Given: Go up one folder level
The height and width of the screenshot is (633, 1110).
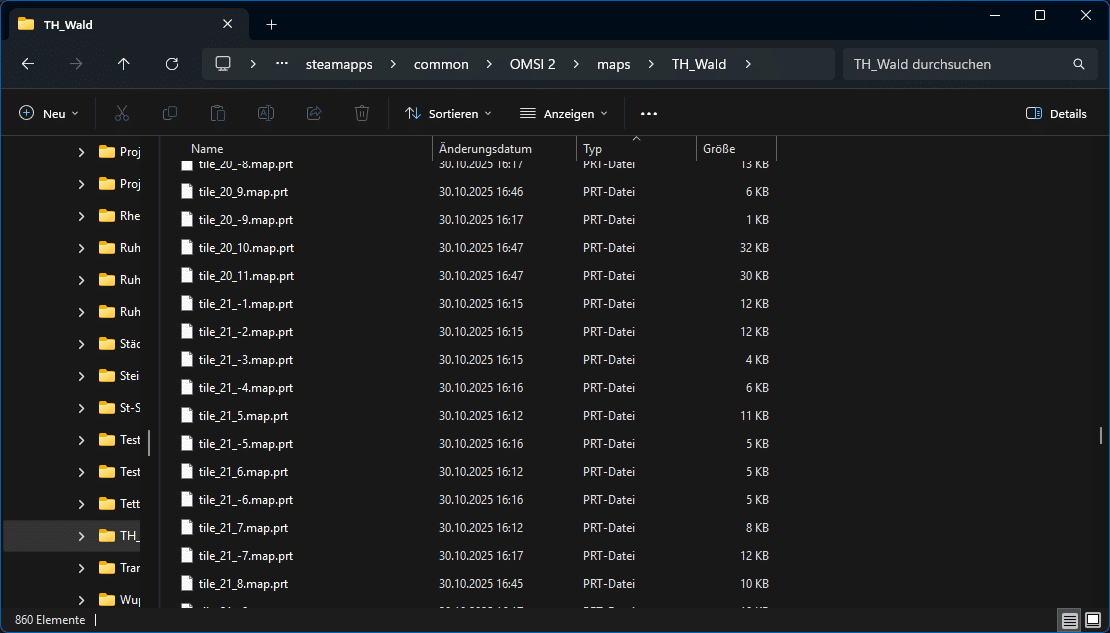Looking at the screenshot, I should 124,64.
